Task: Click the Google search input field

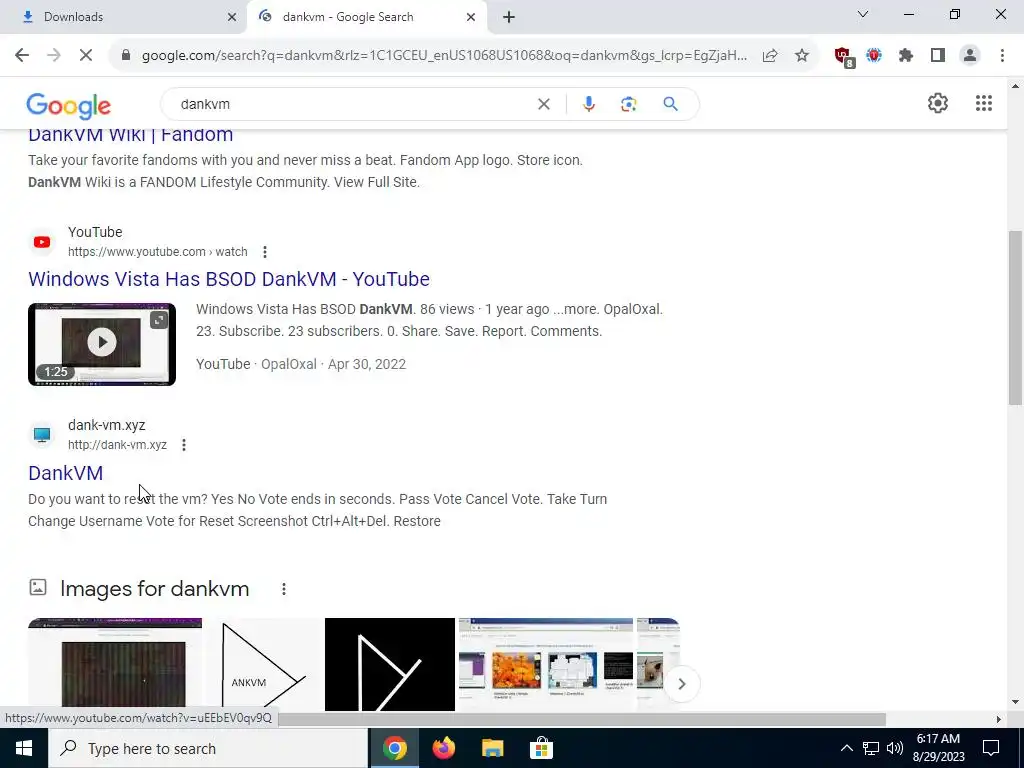Action: pos(353,104)
